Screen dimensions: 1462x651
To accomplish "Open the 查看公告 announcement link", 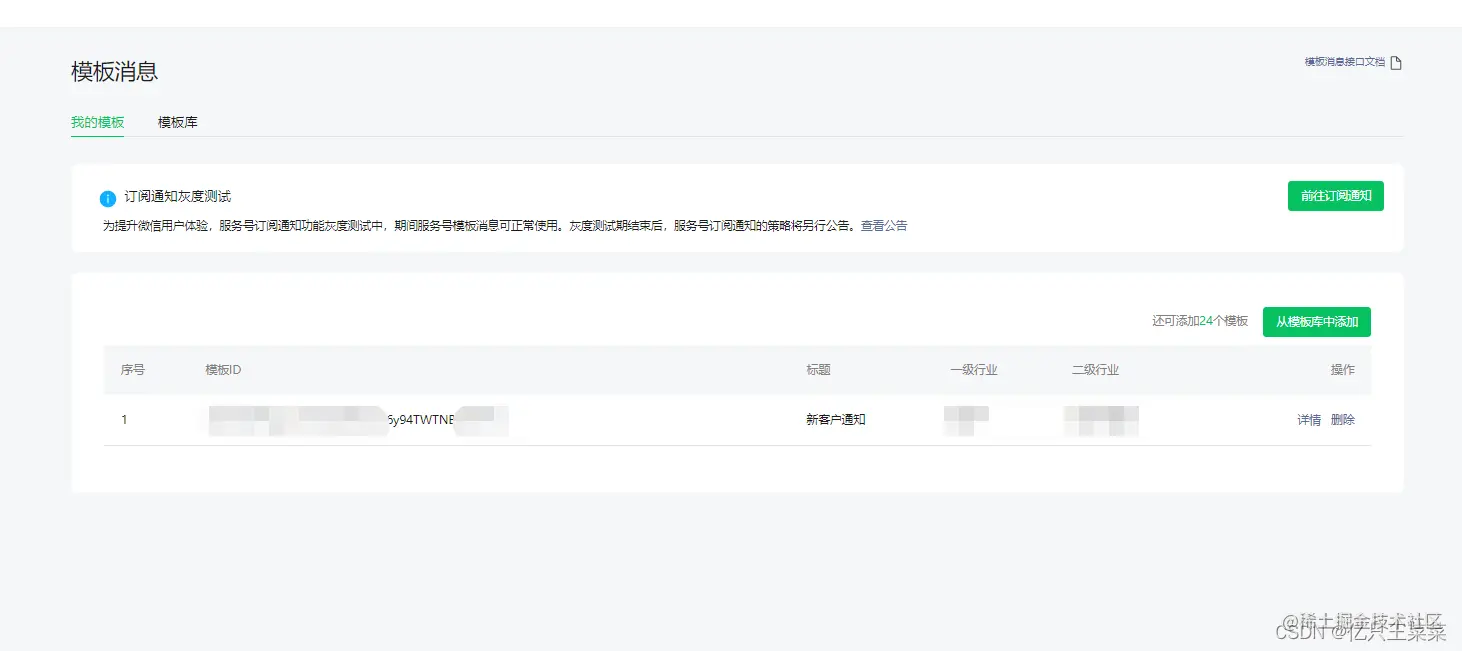I will click(883, 225).
